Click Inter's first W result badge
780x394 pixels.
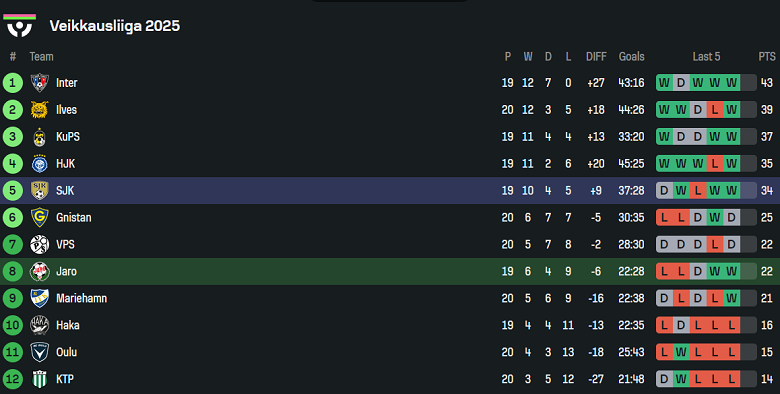tap(665, 83)
